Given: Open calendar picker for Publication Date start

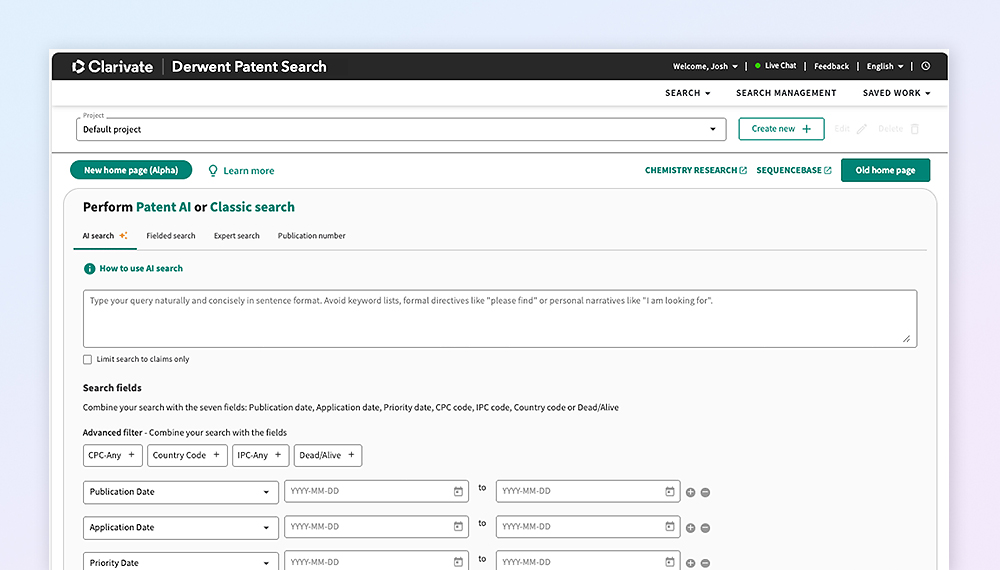Looking at the screenshot, I should tap(458, 492).
